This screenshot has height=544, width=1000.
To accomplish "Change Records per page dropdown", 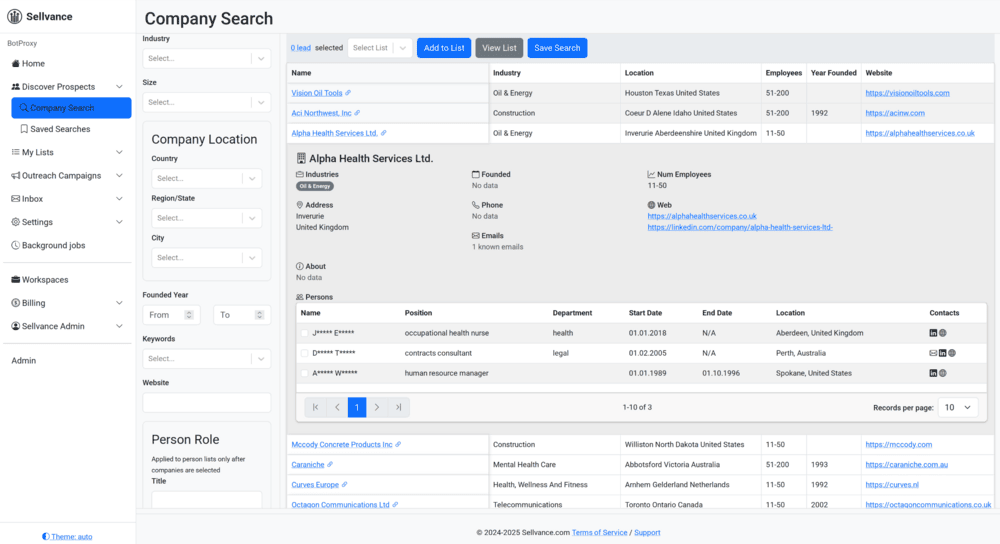I will 958,408.
